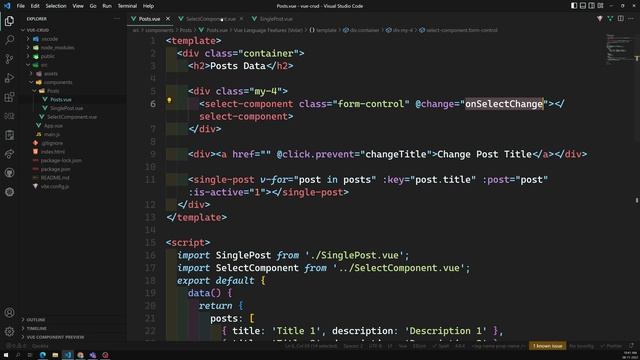Screen dimensions: 640x360
Task: Open the Terminal menu
Action: point(127,6)
